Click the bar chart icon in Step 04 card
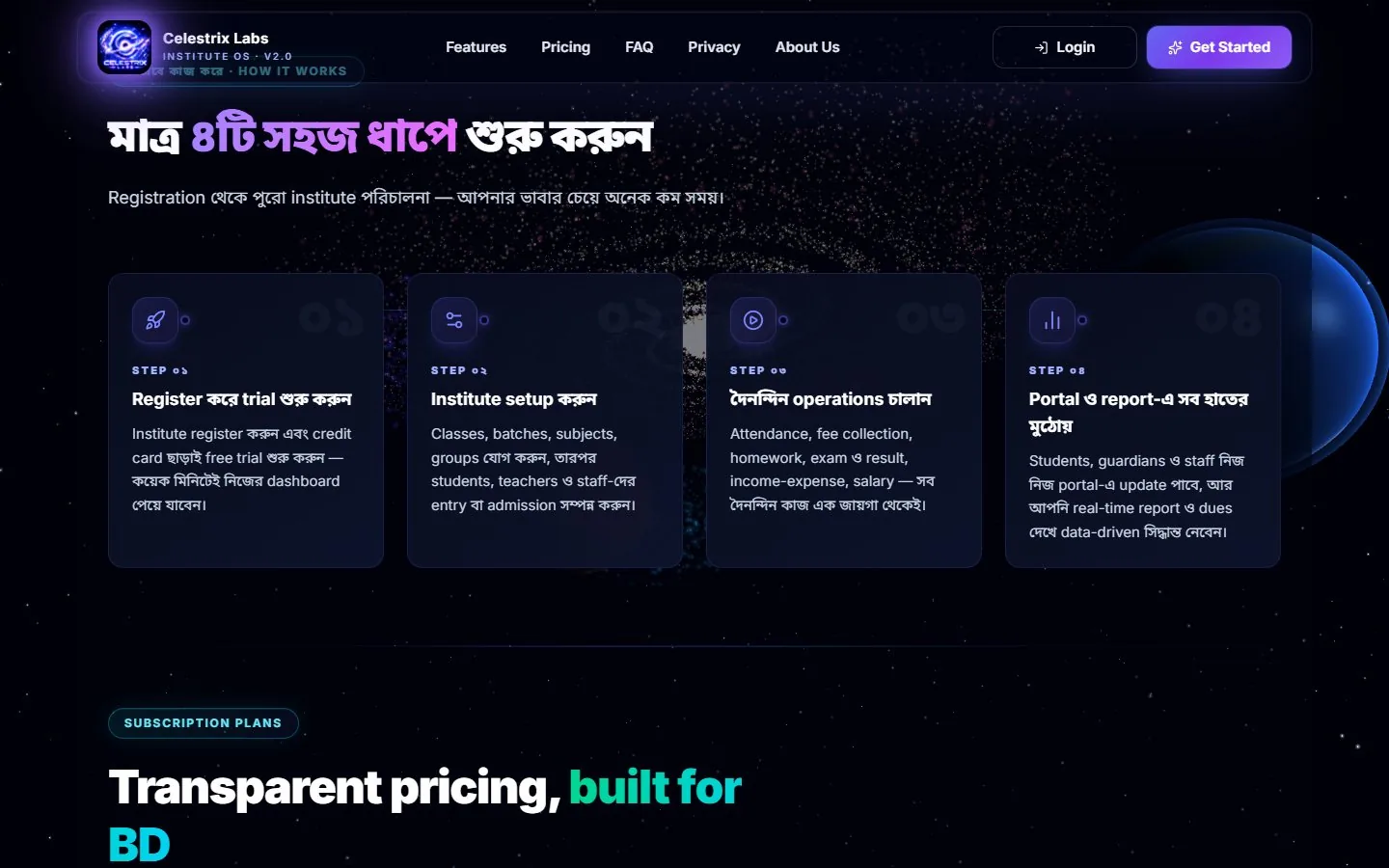 pyautogui.click(x=1052, y=320)
